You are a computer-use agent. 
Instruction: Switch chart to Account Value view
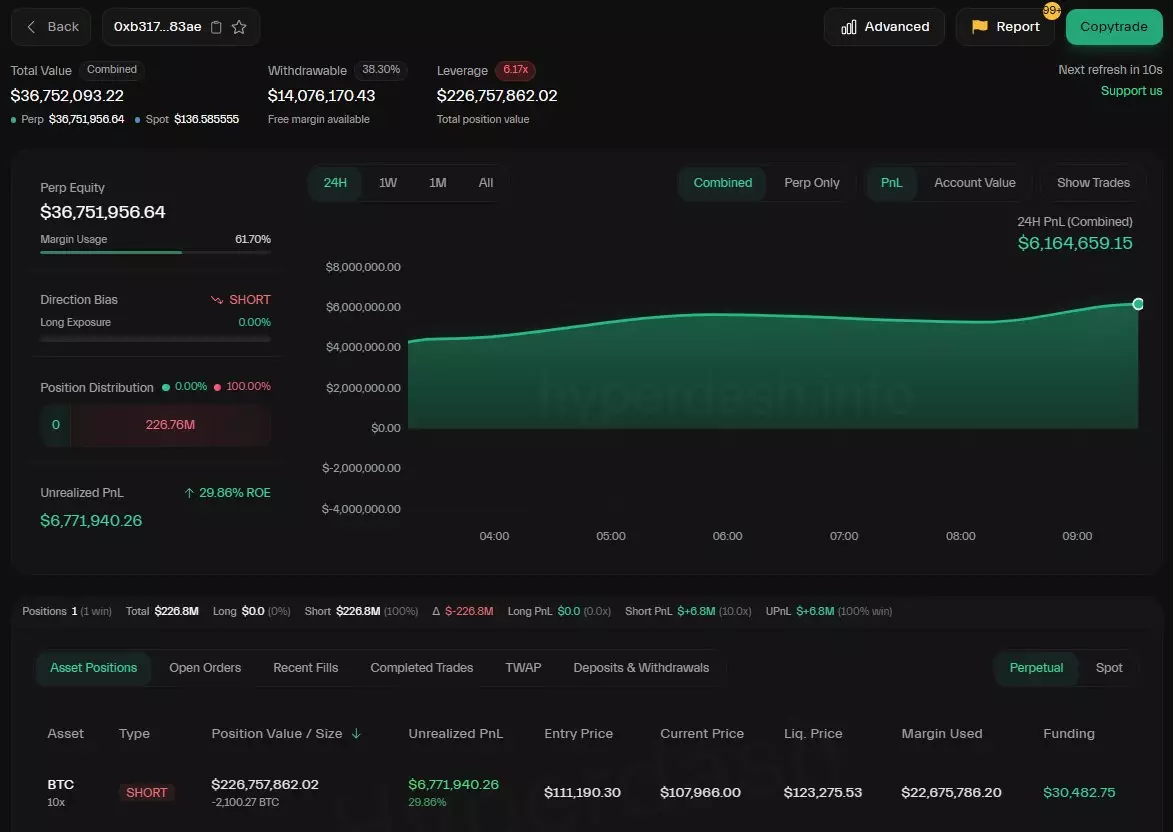(x=974, y=183)
